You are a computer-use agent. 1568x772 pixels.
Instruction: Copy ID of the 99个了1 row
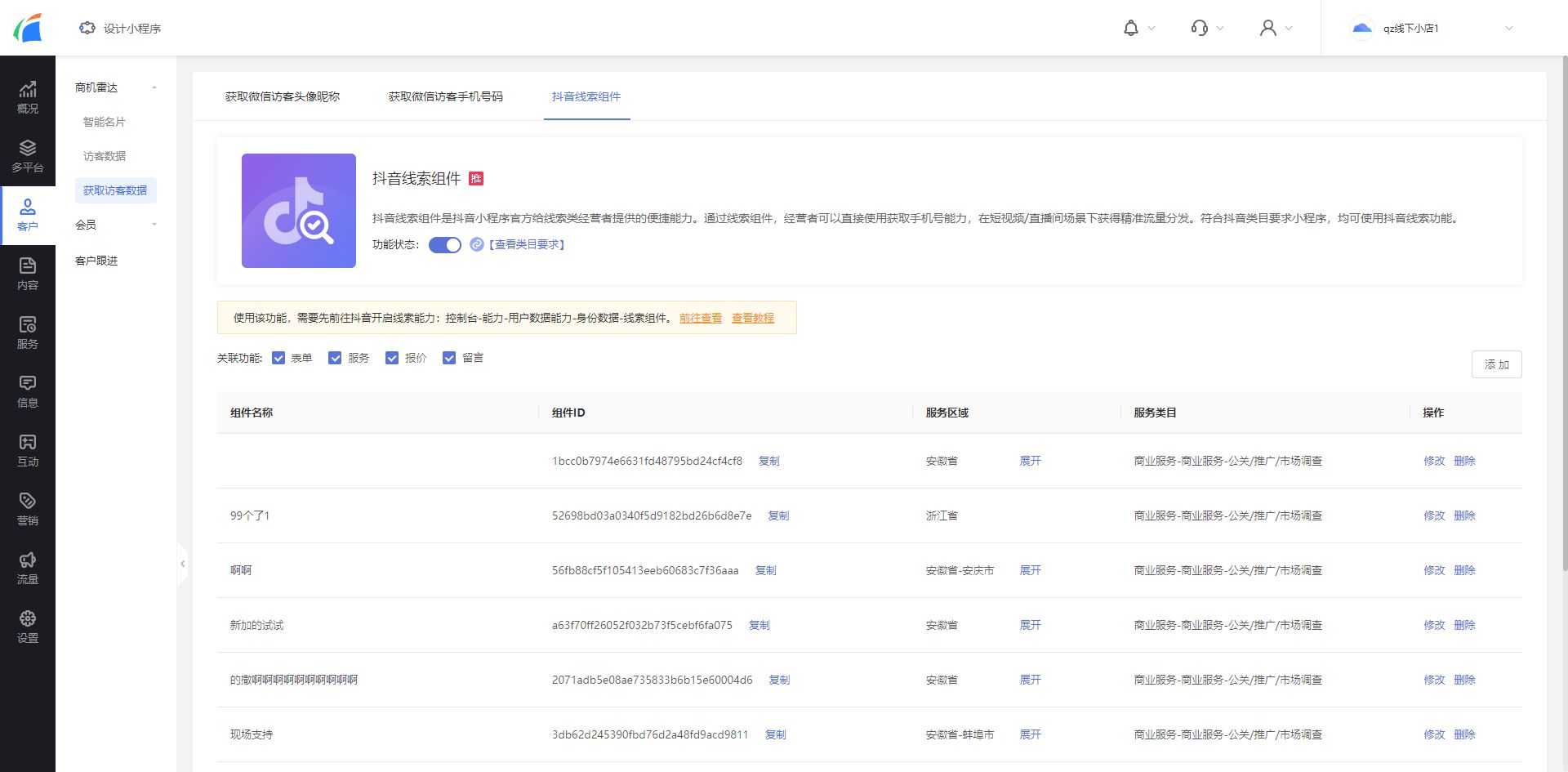tap(778, 515)
